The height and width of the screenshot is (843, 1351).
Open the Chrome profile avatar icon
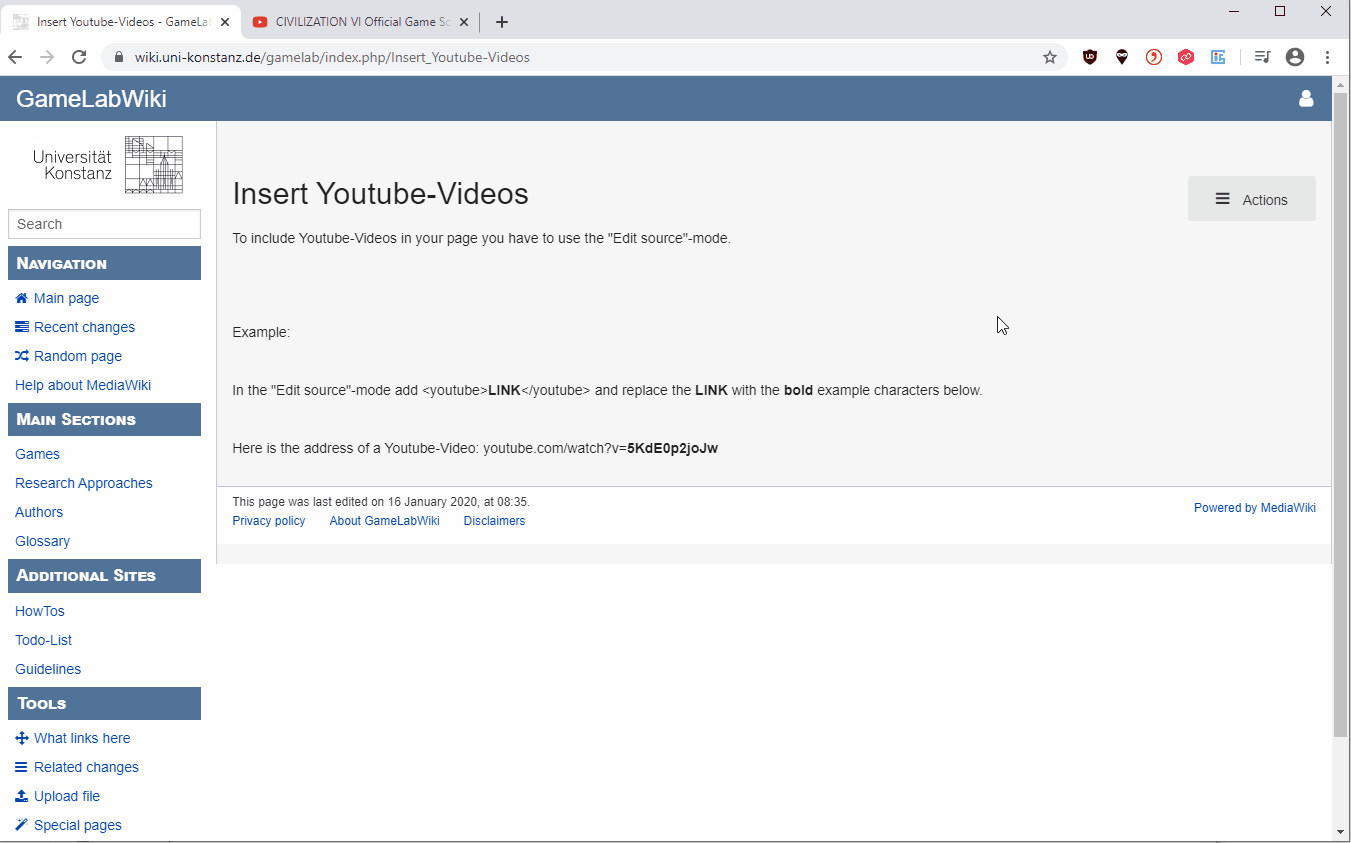(1295, 57)
